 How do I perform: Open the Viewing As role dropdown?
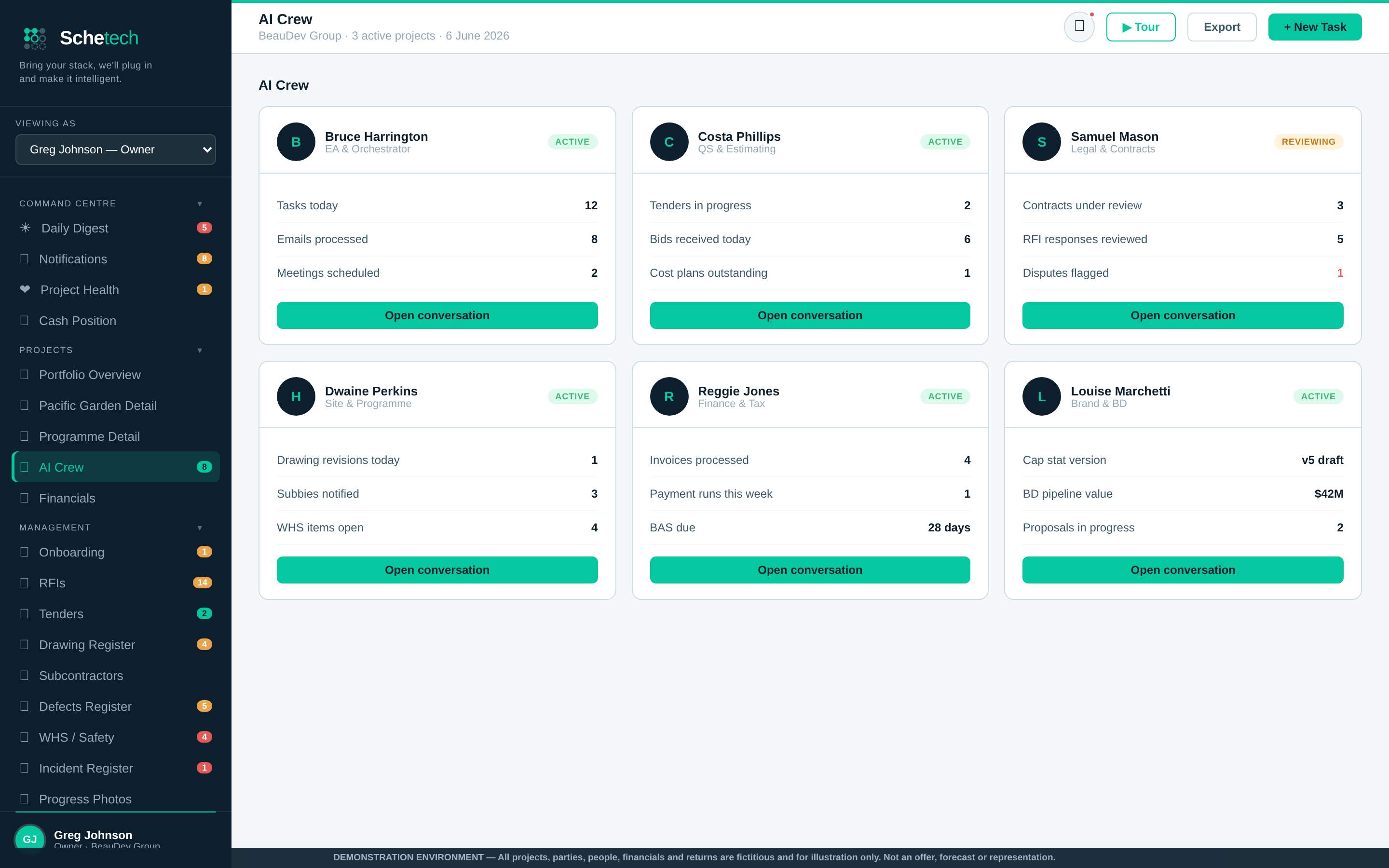click(x=116, y=149)
